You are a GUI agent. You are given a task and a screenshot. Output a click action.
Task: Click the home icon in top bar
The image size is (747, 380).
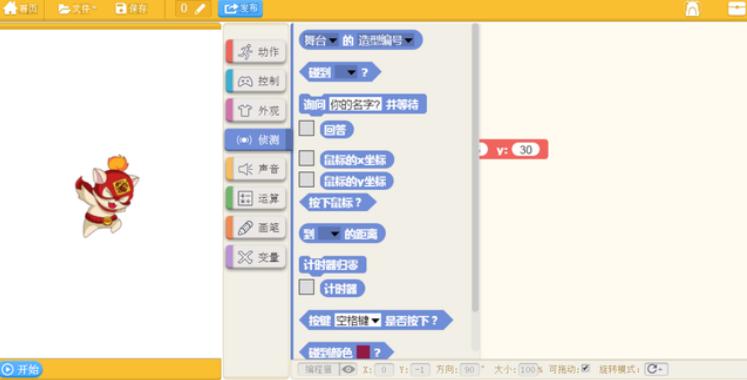pyautogui.click(x=20, y=9)
